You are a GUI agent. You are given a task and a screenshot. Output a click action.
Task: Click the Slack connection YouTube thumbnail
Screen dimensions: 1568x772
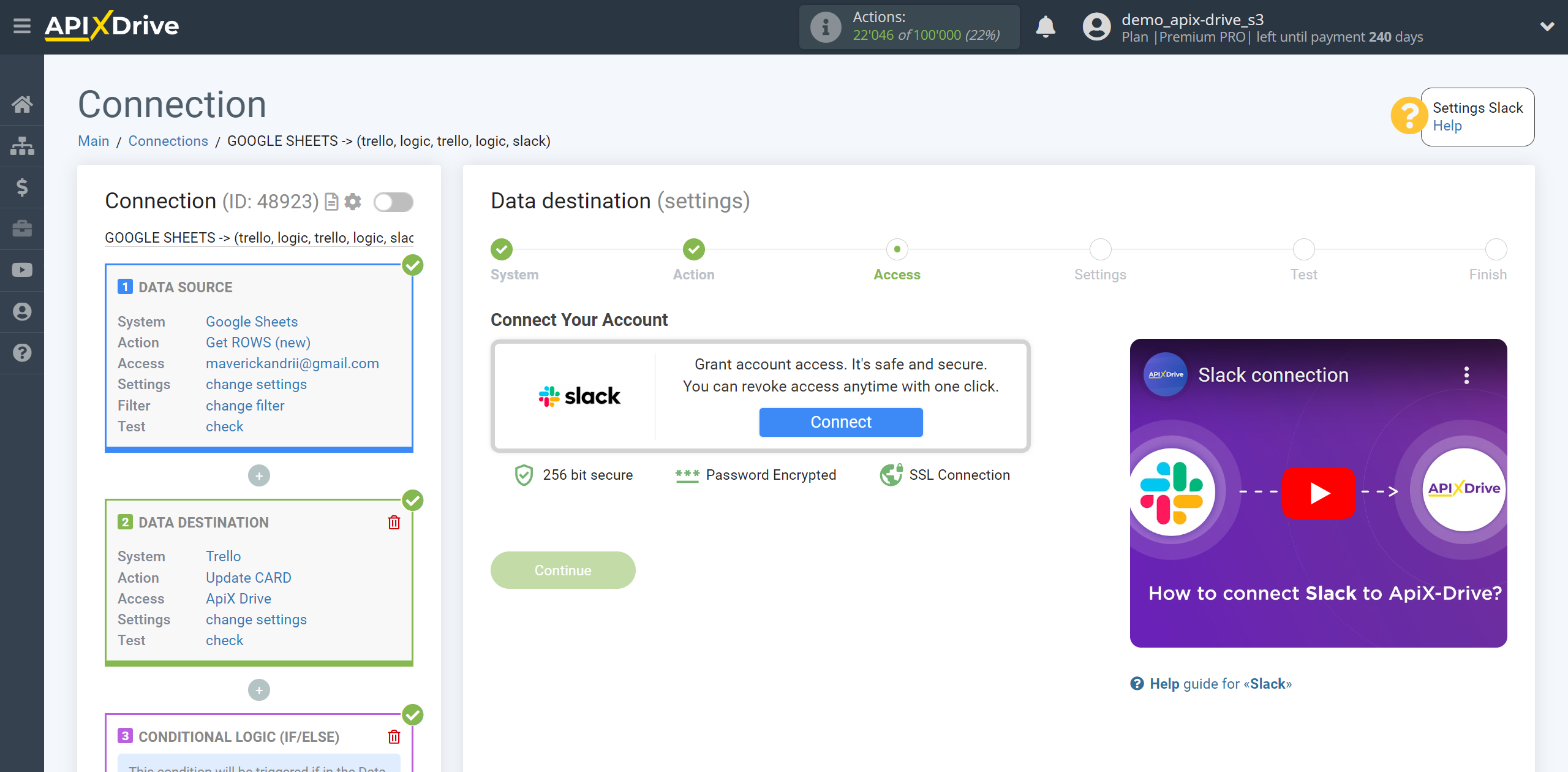click(x=1318, y=492)
